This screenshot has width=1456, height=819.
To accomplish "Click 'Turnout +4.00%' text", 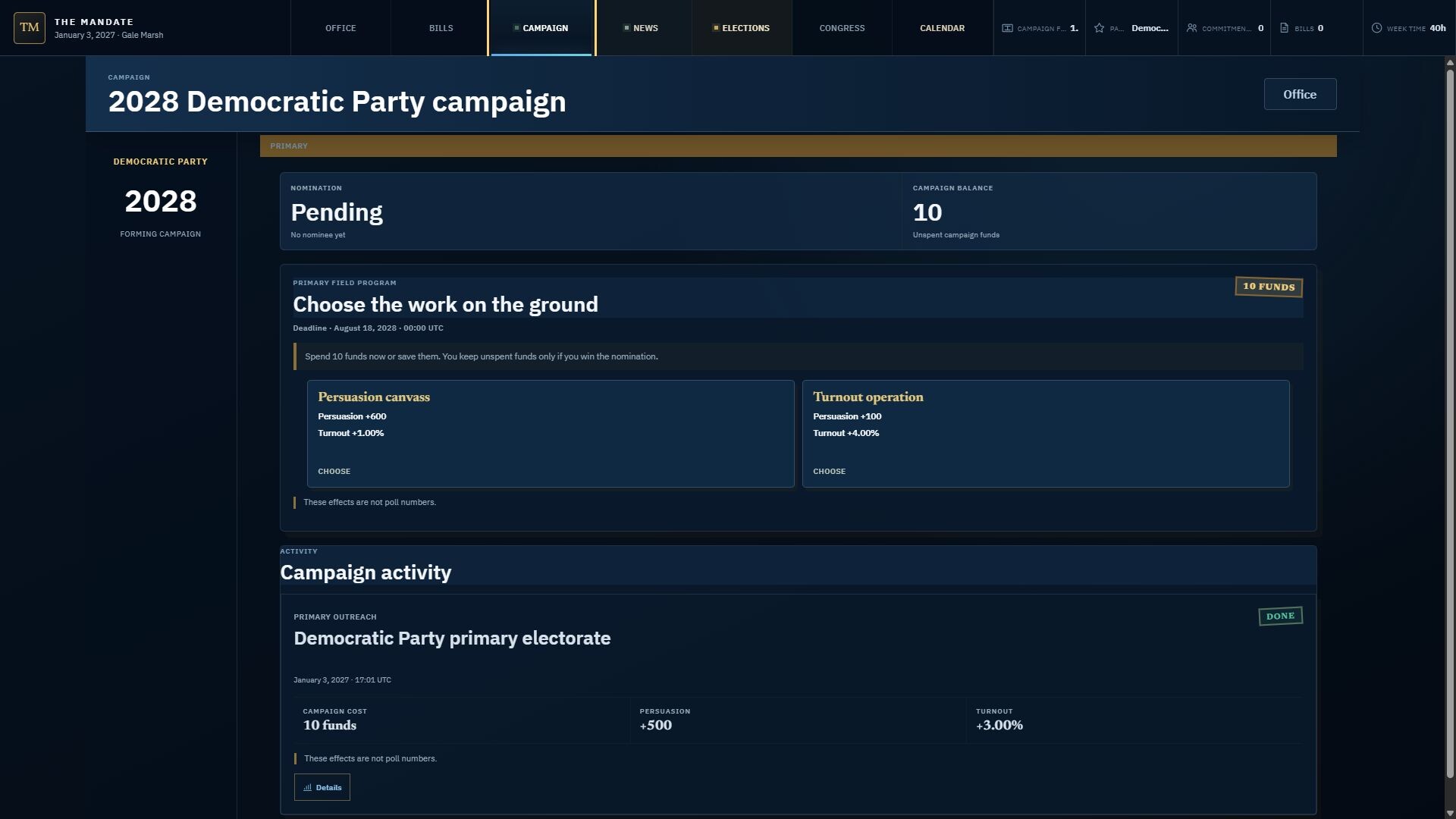I will coord(846,433).
